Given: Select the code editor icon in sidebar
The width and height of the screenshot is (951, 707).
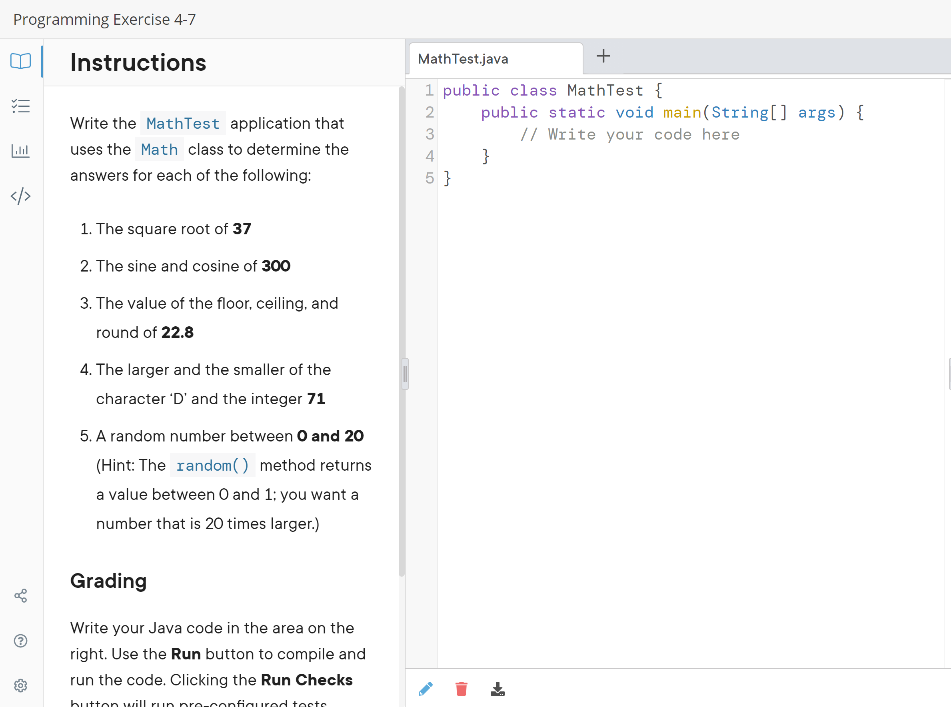Looking at the screenshot, I should pyautogui.click(x=20, y=196).
